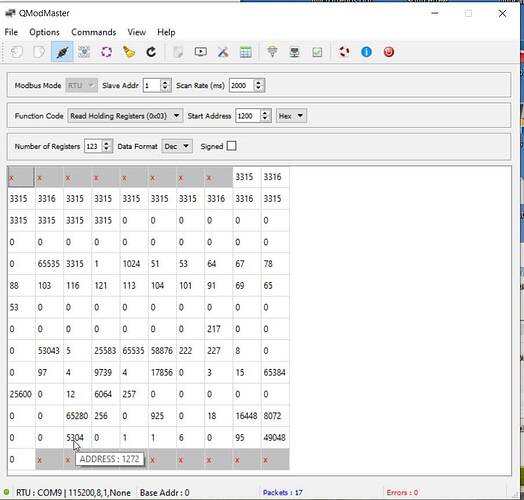Open the Commands menu

pos(94,32)
